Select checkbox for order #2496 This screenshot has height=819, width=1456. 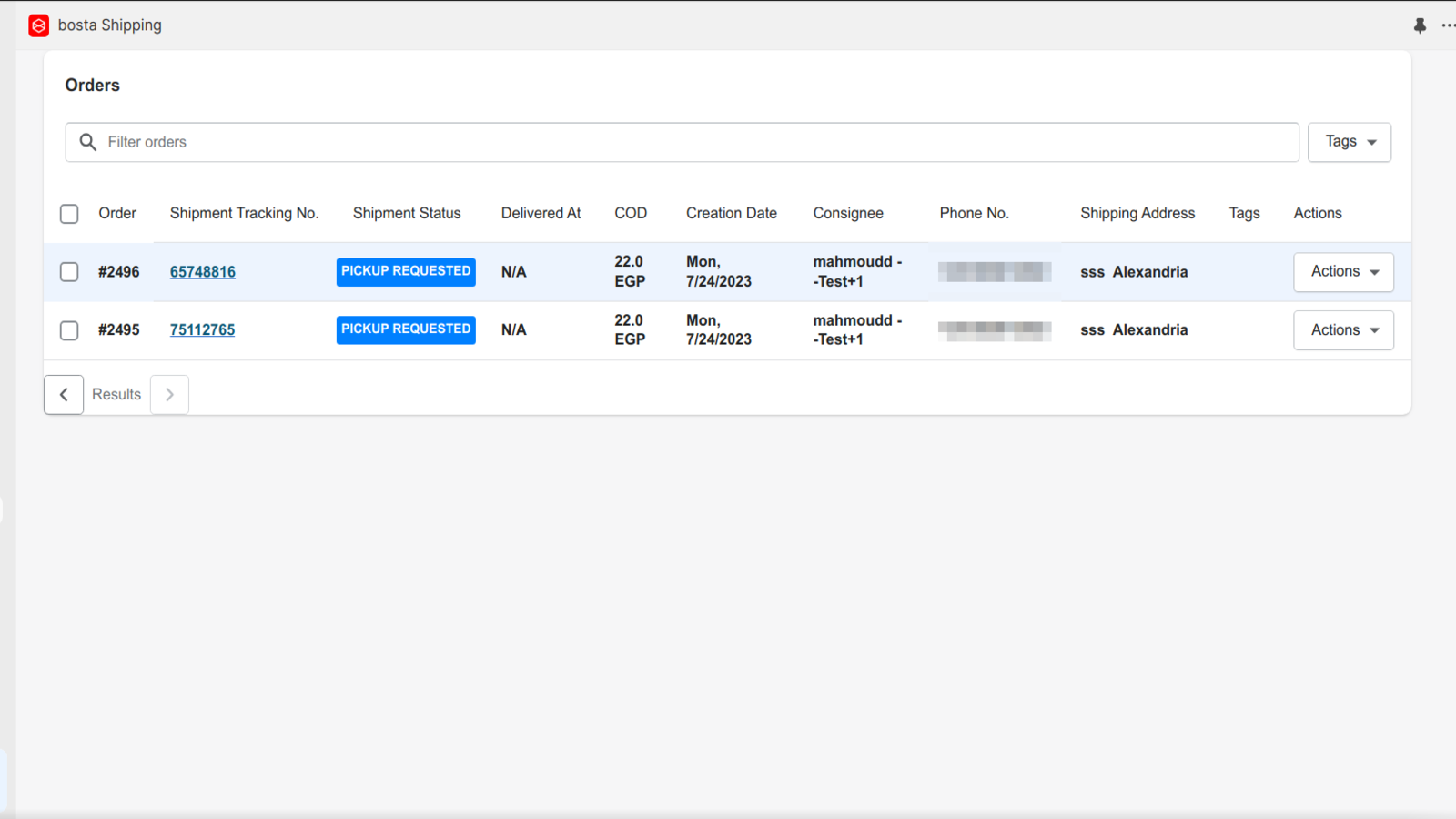coord(69,272)
